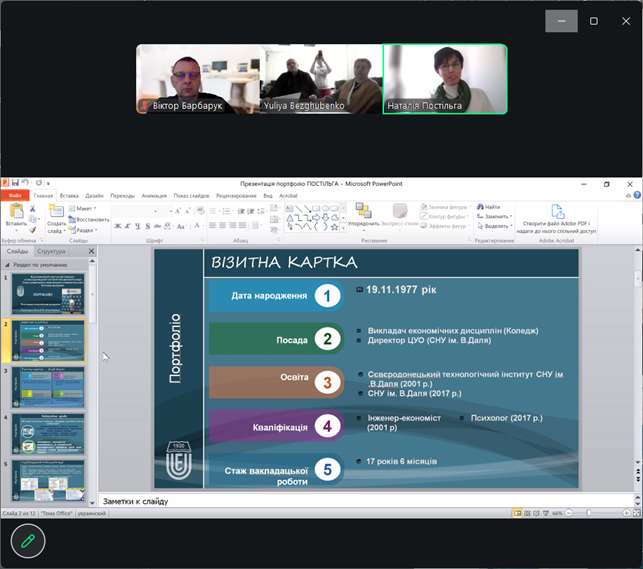Click the Cut scissors icon
The width and height of the screenshot is (643, 569).
tap(32, 209)
